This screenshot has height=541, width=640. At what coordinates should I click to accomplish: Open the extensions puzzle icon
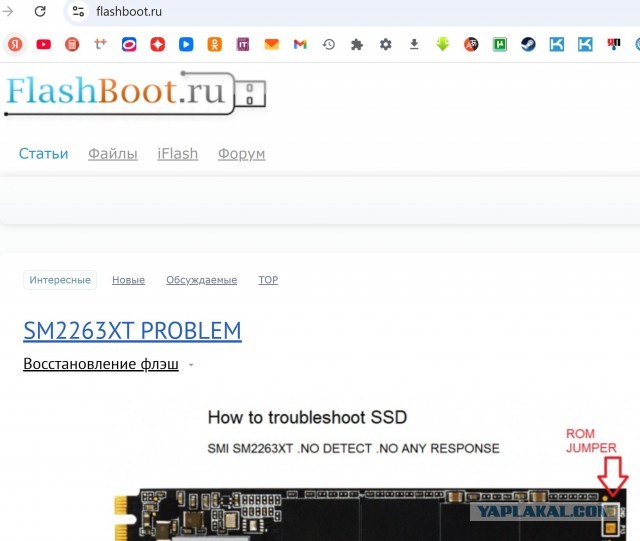coord(357,44)
